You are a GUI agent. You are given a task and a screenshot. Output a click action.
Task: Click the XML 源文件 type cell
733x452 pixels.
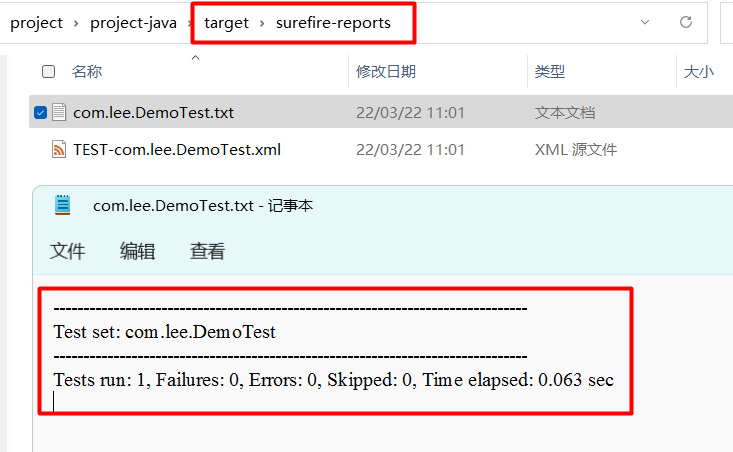pyautogui.click(x=575, y=150)
